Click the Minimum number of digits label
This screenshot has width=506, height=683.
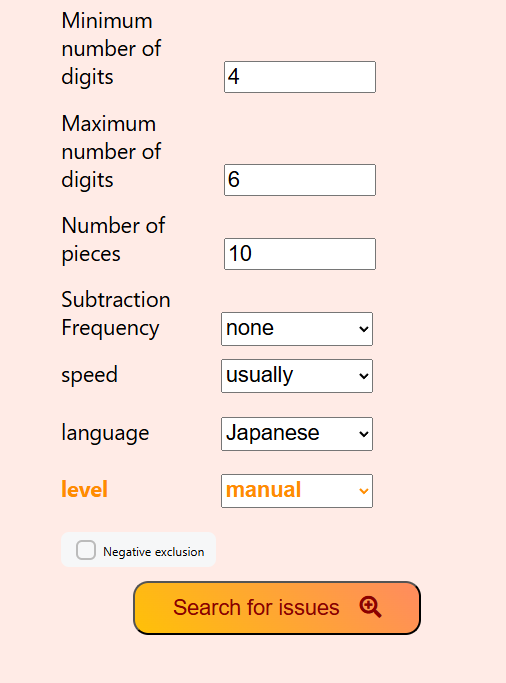pos(111,49)
